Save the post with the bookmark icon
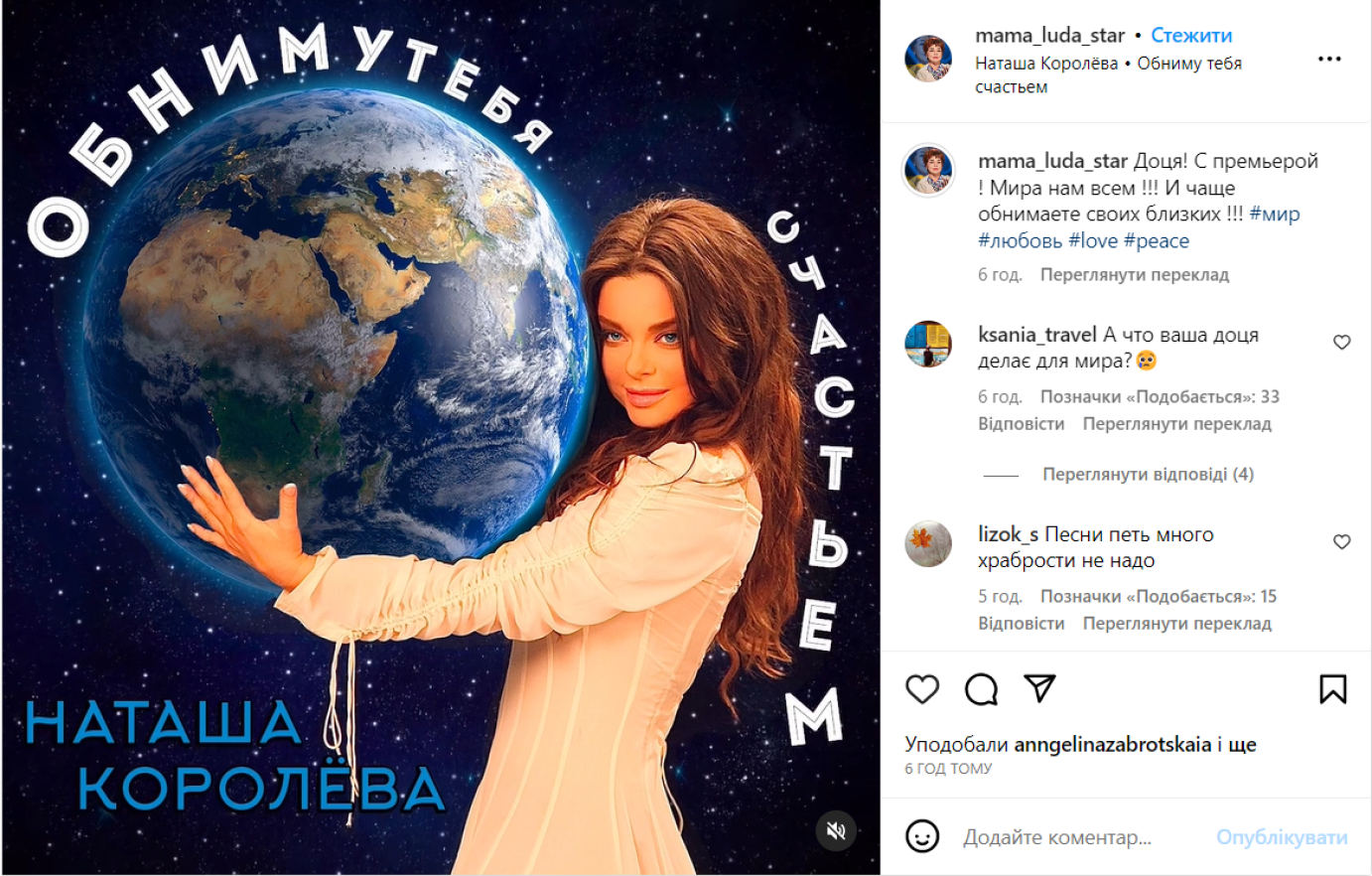 [1332, 689]
